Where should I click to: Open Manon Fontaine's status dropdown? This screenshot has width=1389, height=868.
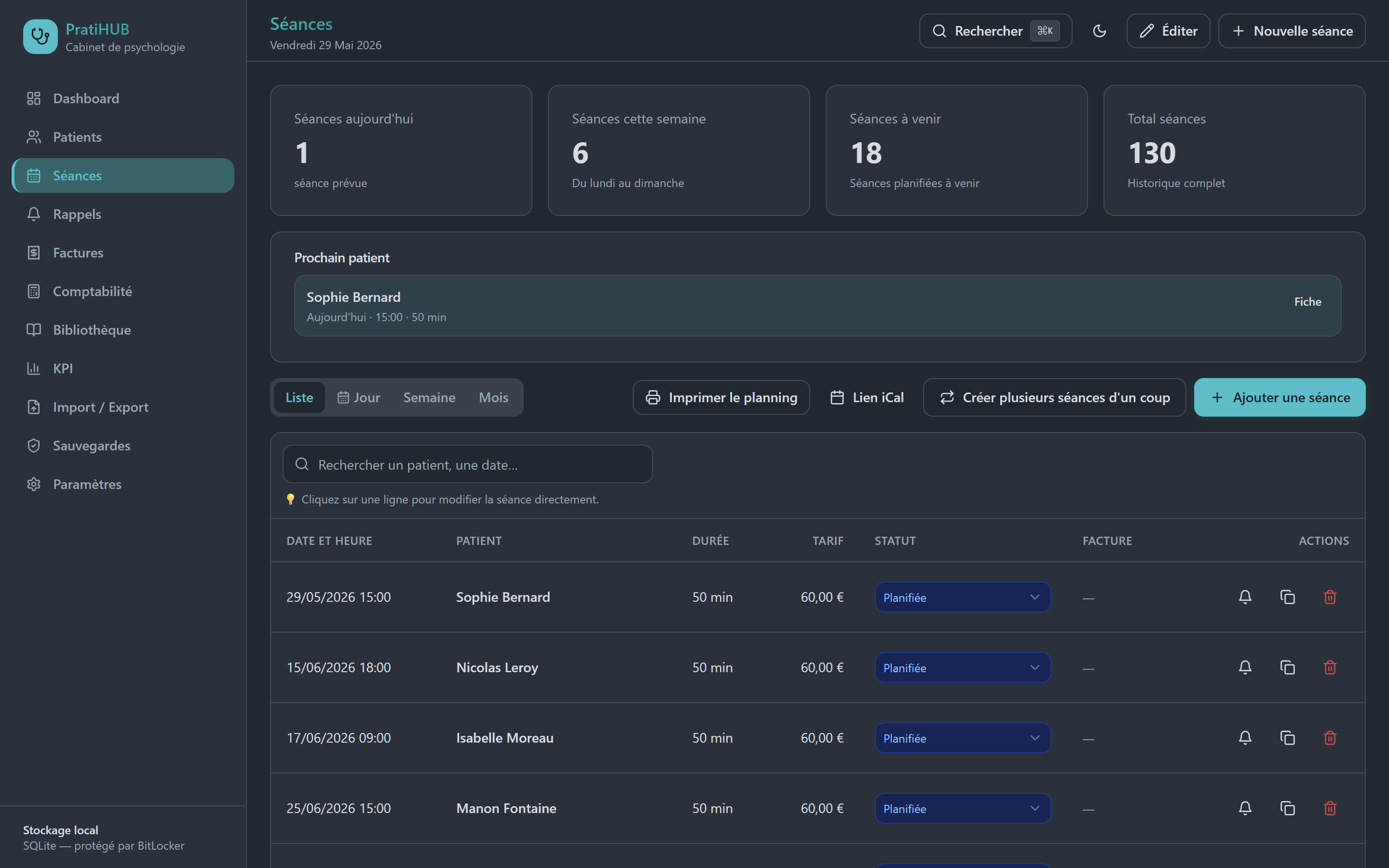[x=963, y=808]
